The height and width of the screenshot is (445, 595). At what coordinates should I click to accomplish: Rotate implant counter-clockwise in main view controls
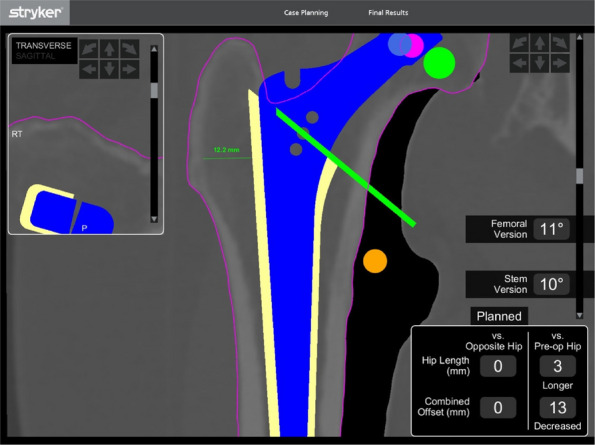(x=519, y=43)
